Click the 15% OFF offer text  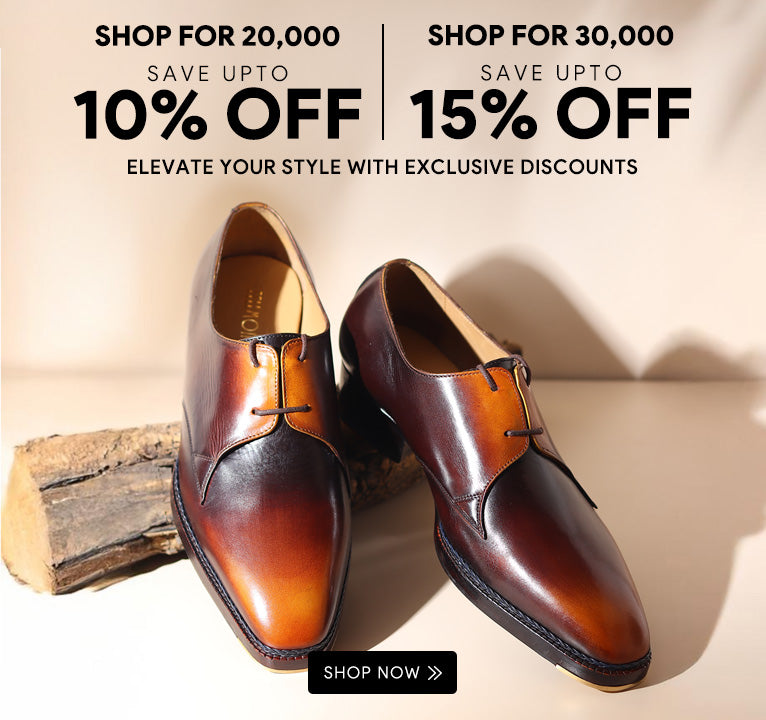(x=551, y=113)
